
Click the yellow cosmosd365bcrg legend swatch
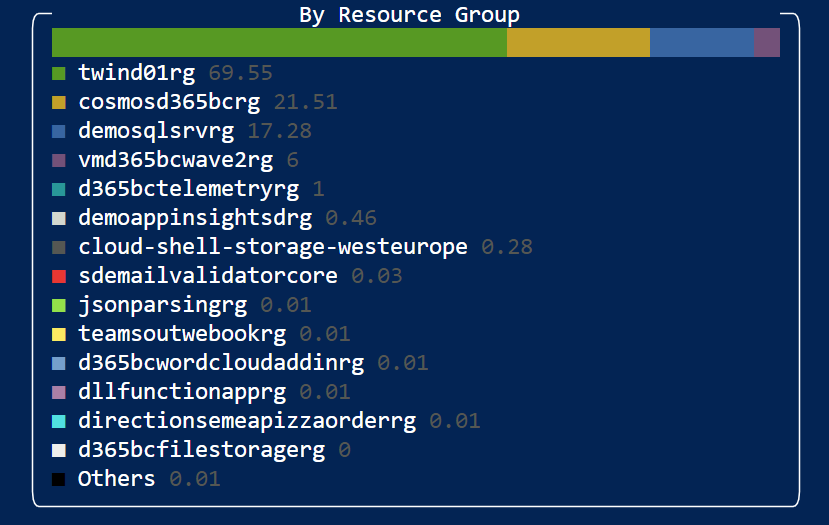pyautogui.click(x=59, y=102)
